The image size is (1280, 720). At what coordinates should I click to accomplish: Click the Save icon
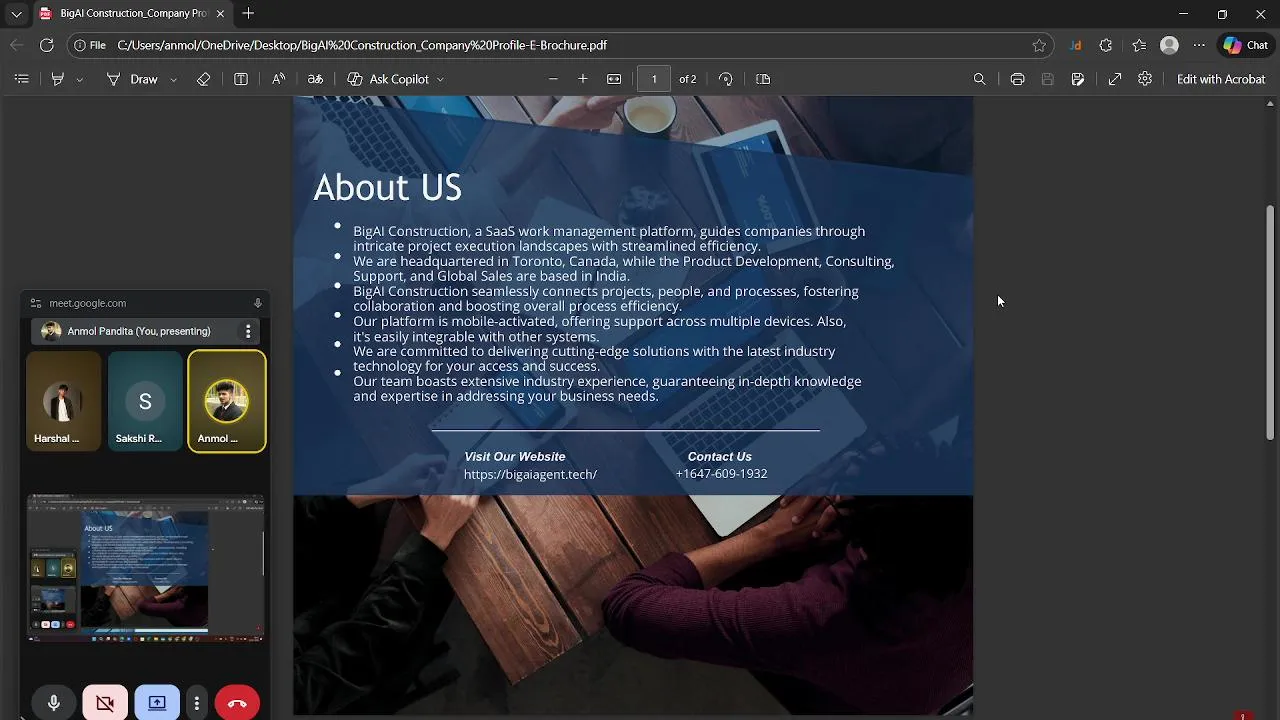[x=1048, y=79]
